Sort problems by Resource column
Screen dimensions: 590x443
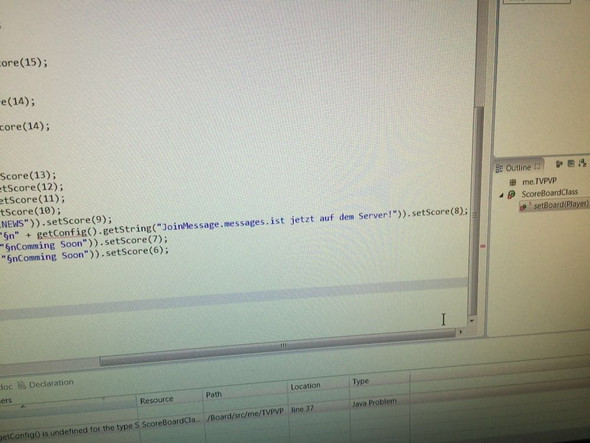tap(157, 400)
